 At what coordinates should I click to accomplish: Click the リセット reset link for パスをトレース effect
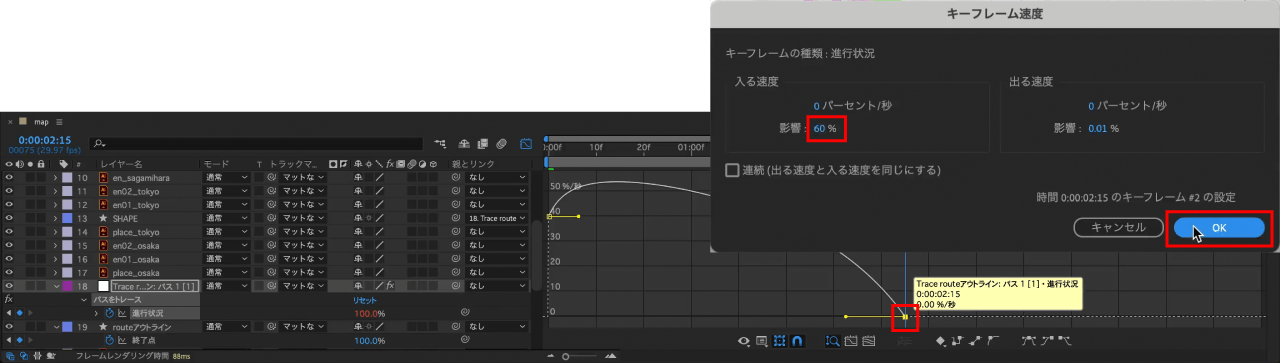[x=365, y=299]
